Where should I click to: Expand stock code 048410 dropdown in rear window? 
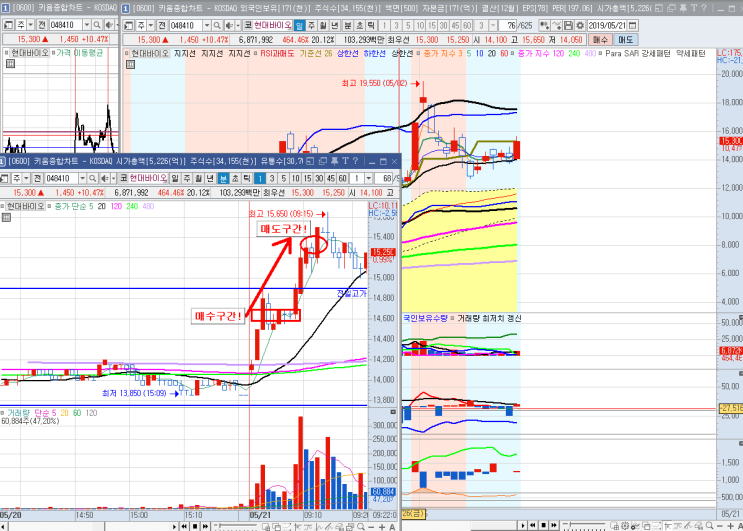click(207, 25)
